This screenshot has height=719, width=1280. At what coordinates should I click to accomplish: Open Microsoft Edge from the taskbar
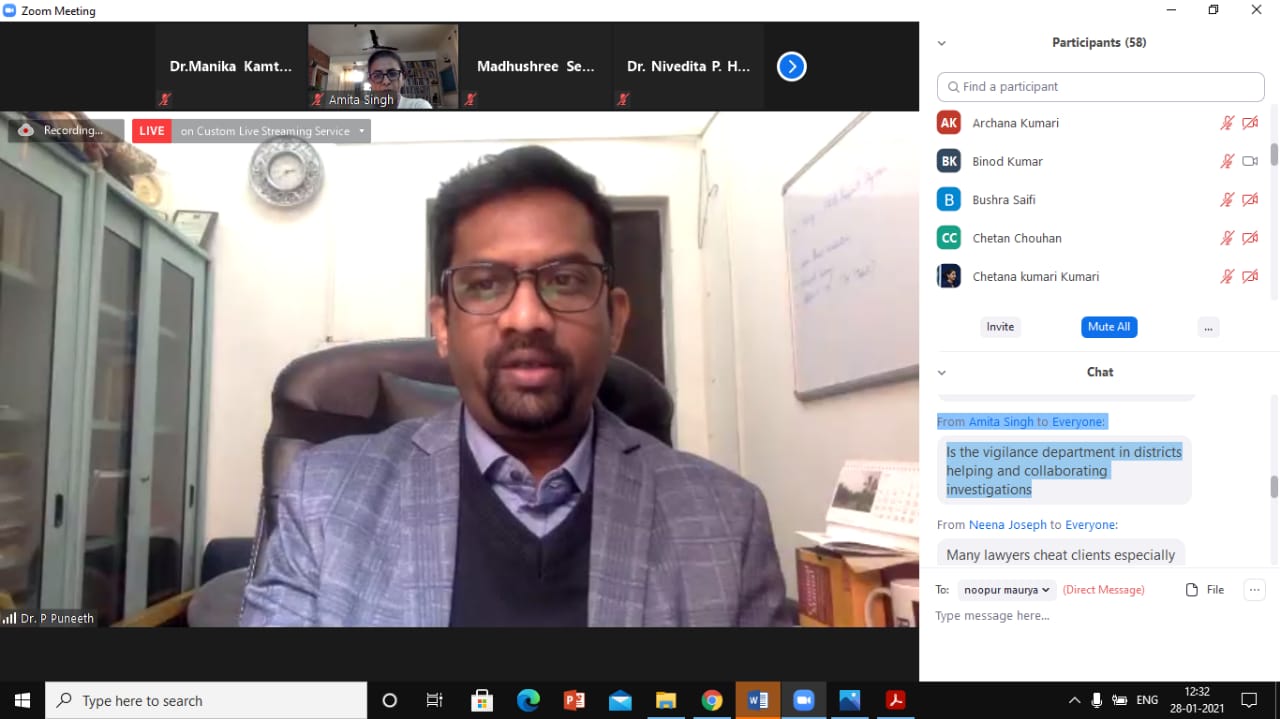[x=528, y=700]
